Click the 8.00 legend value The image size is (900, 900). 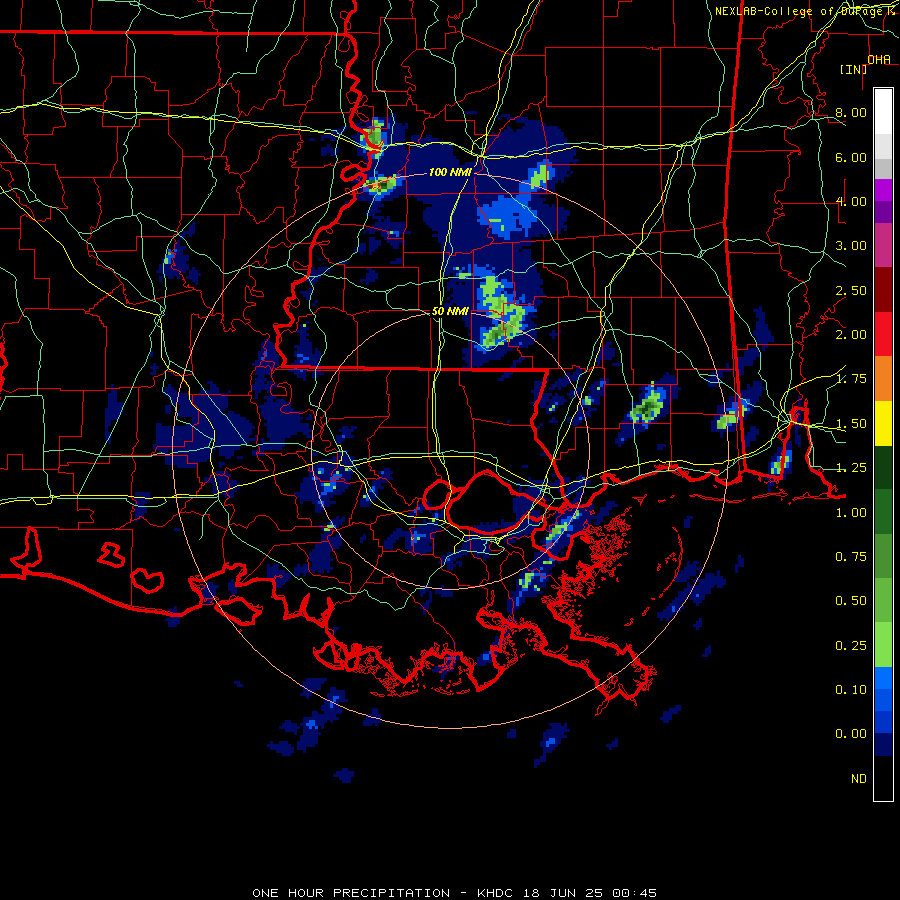pyautogui.click(x=851, y=112)
